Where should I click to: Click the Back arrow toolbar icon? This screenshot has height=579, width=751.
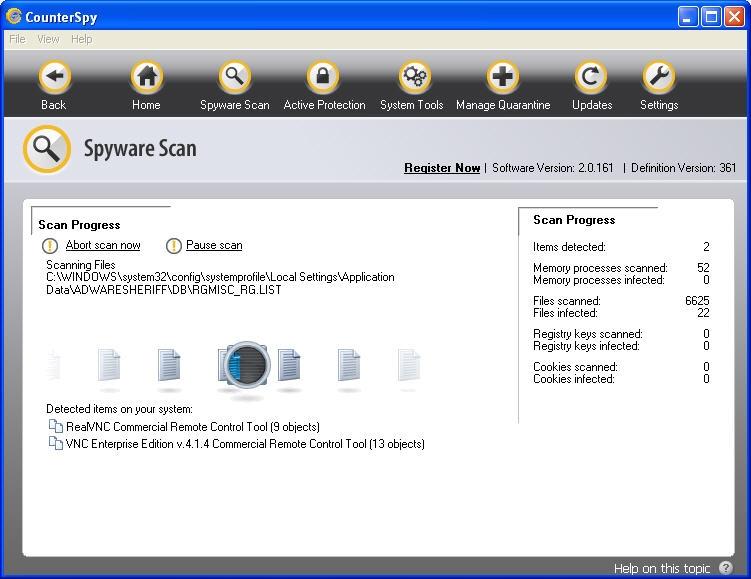click(x=54, y=77)
